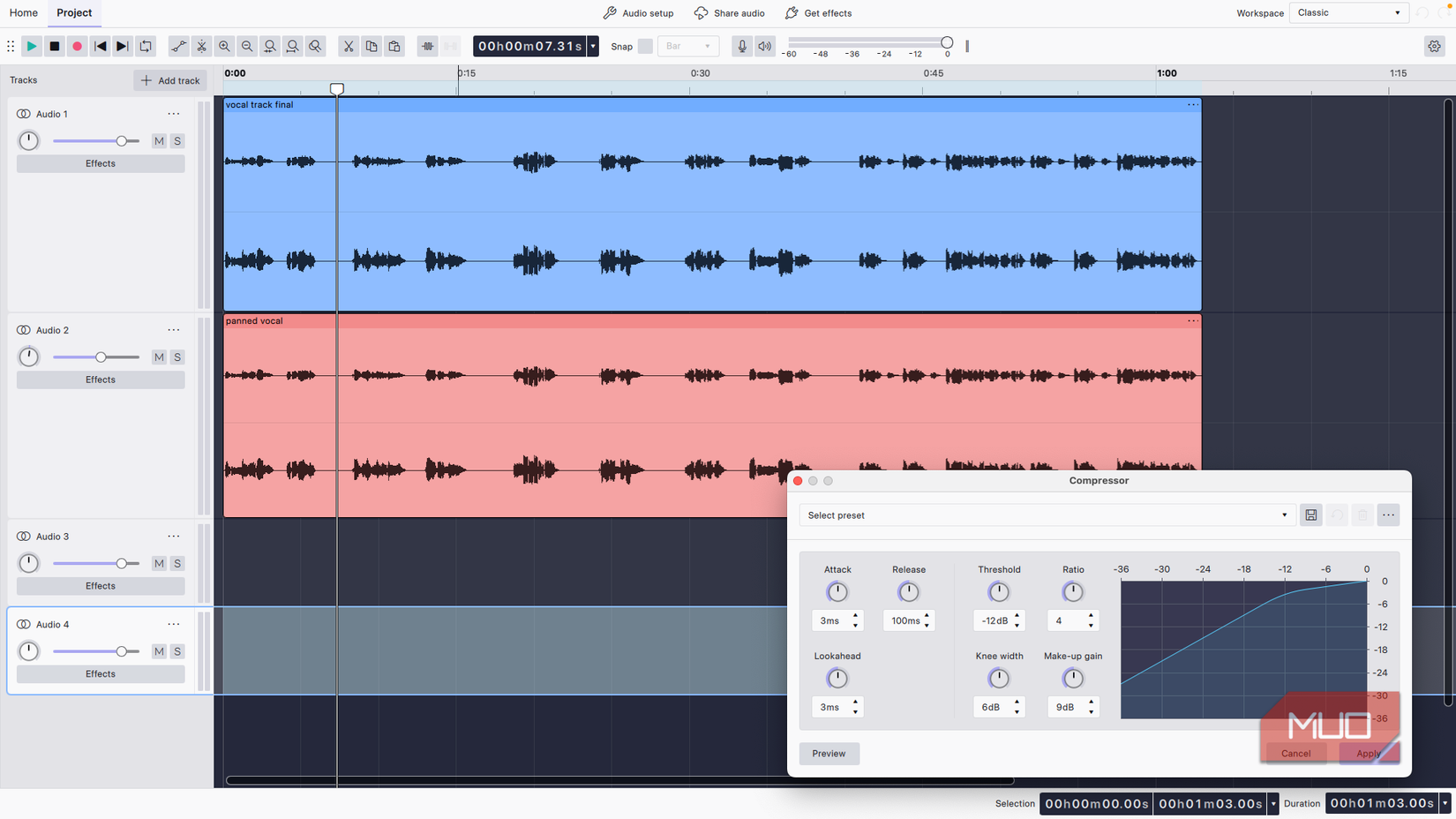Open Get effects menu
The image size is (1456, 819).
(x=818, y=13)
